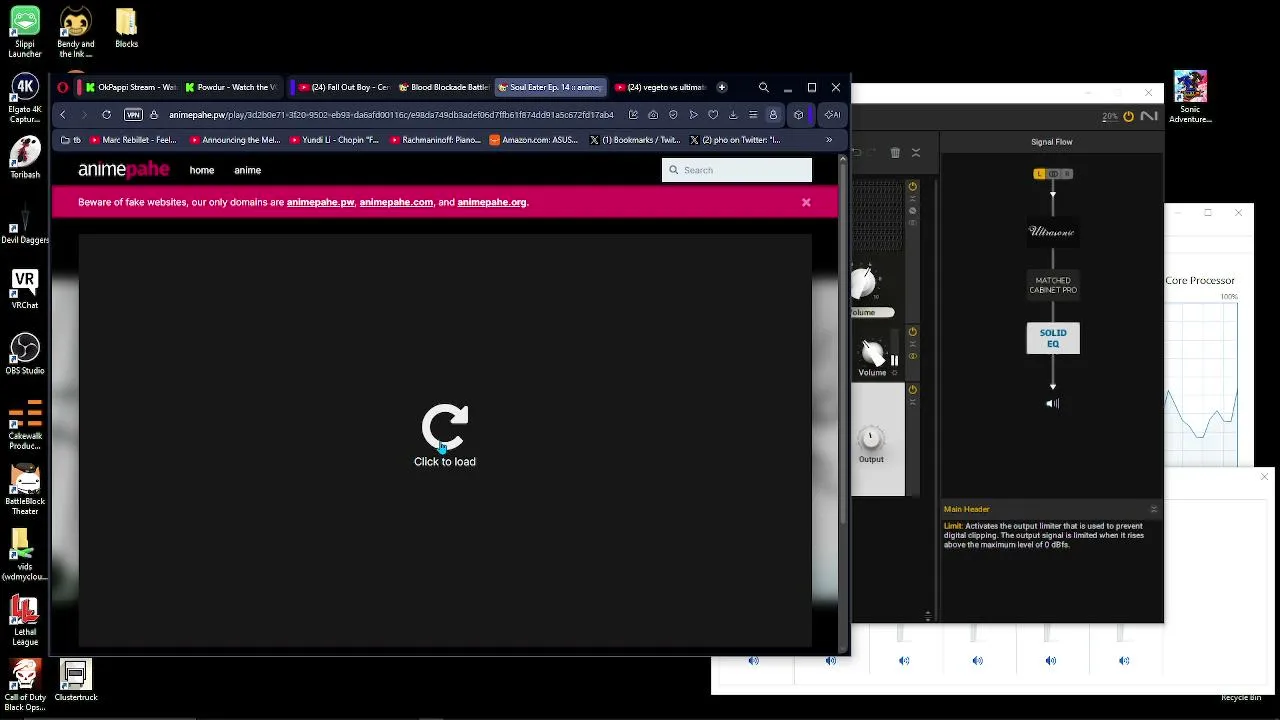Follow the animepahe.com link in the banner
Screen dimensions: 1280x720
(396, 202)
